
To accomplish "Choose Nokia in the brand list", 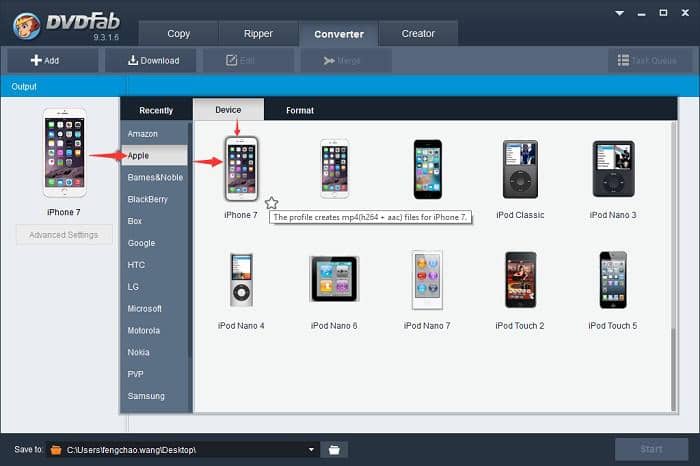I will (154, 352).
